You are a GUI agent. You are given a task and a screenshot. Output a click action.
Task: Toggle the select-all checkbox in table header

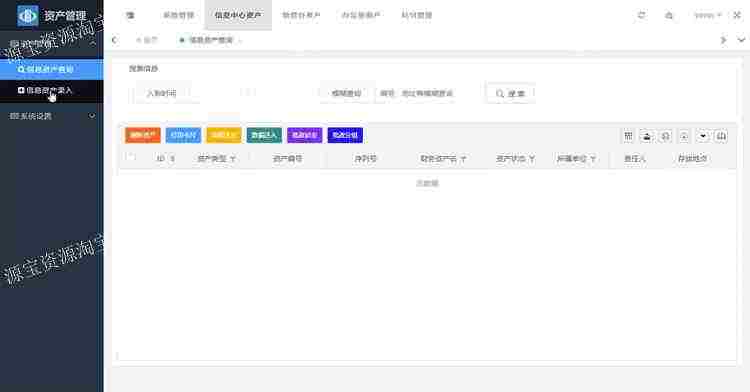click(x=130, y=157)
